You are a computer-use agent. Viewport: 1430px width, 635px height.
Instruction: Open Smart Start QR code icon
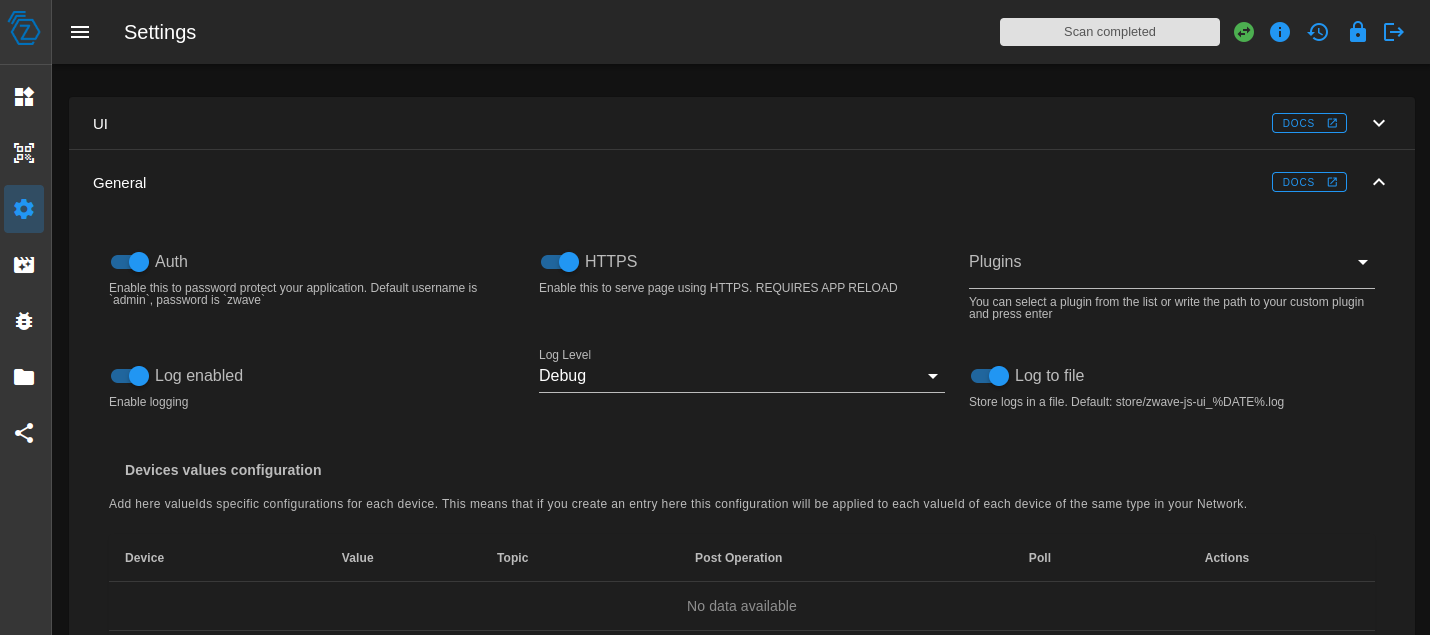pos(24,153)
